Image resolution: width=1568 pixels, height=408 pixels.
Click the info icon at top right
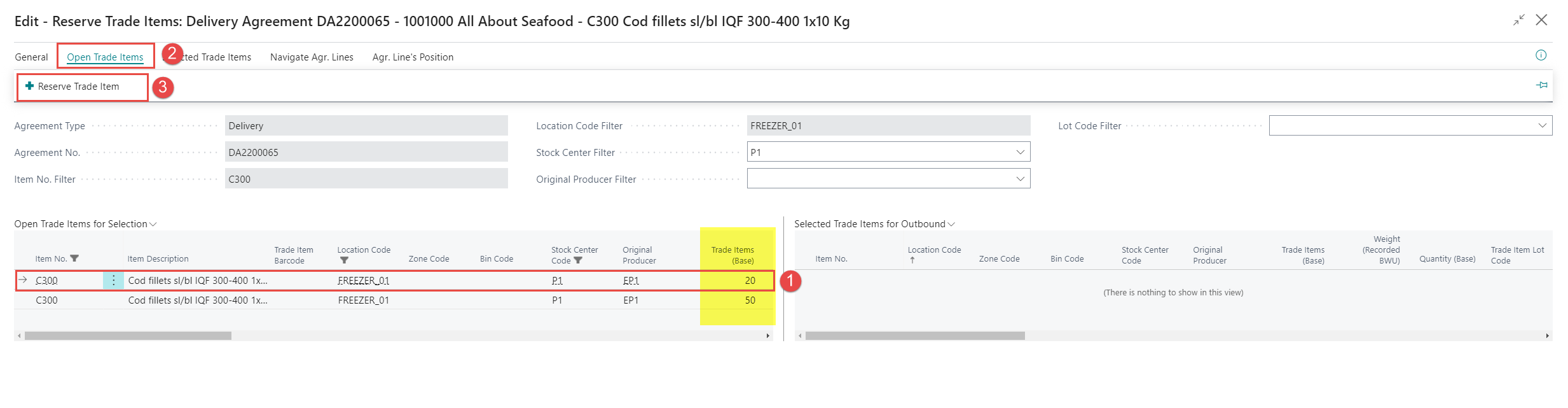1541,55
